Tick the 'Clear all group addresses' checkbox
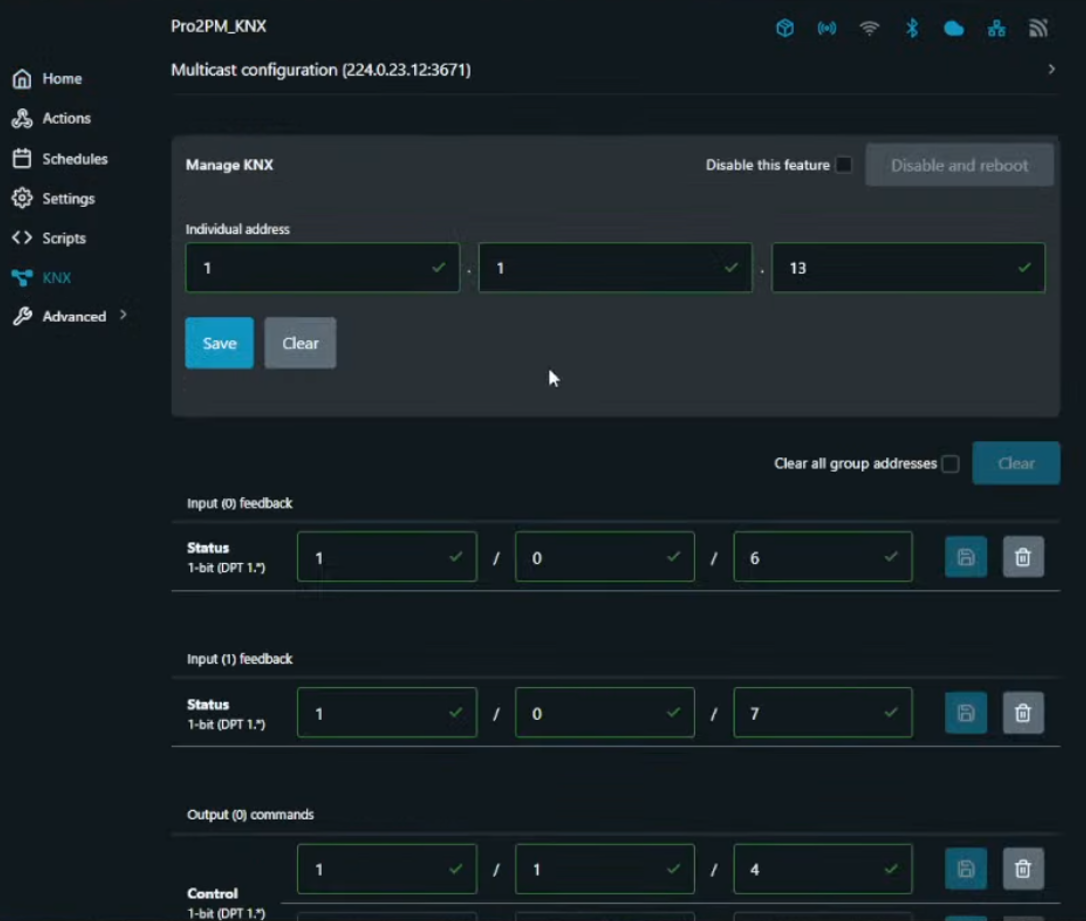1086x921 pixels. pyautogui.click(x=950, y=464)
